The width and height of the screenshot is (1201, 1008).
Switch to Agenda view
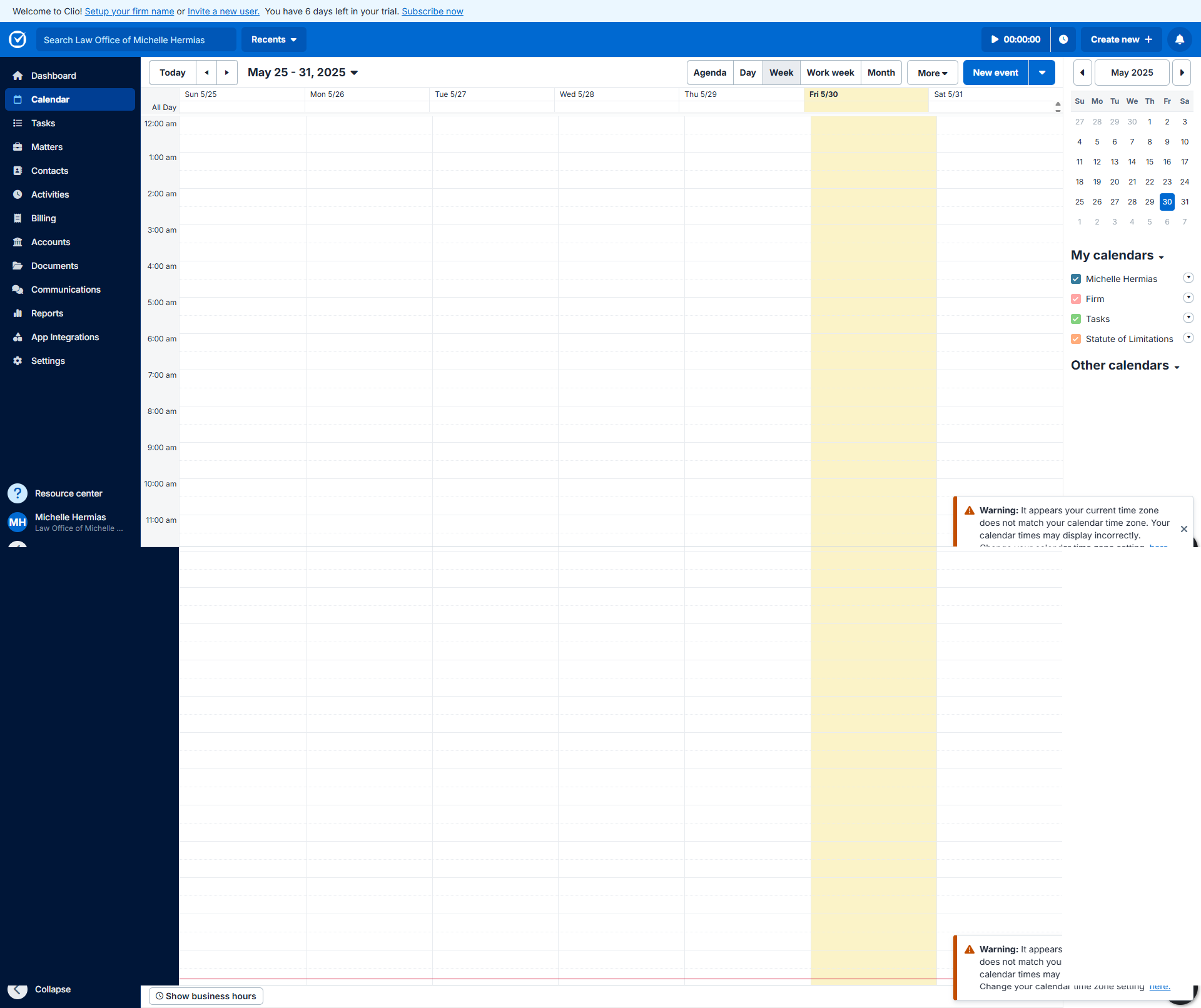pos(709,73)
